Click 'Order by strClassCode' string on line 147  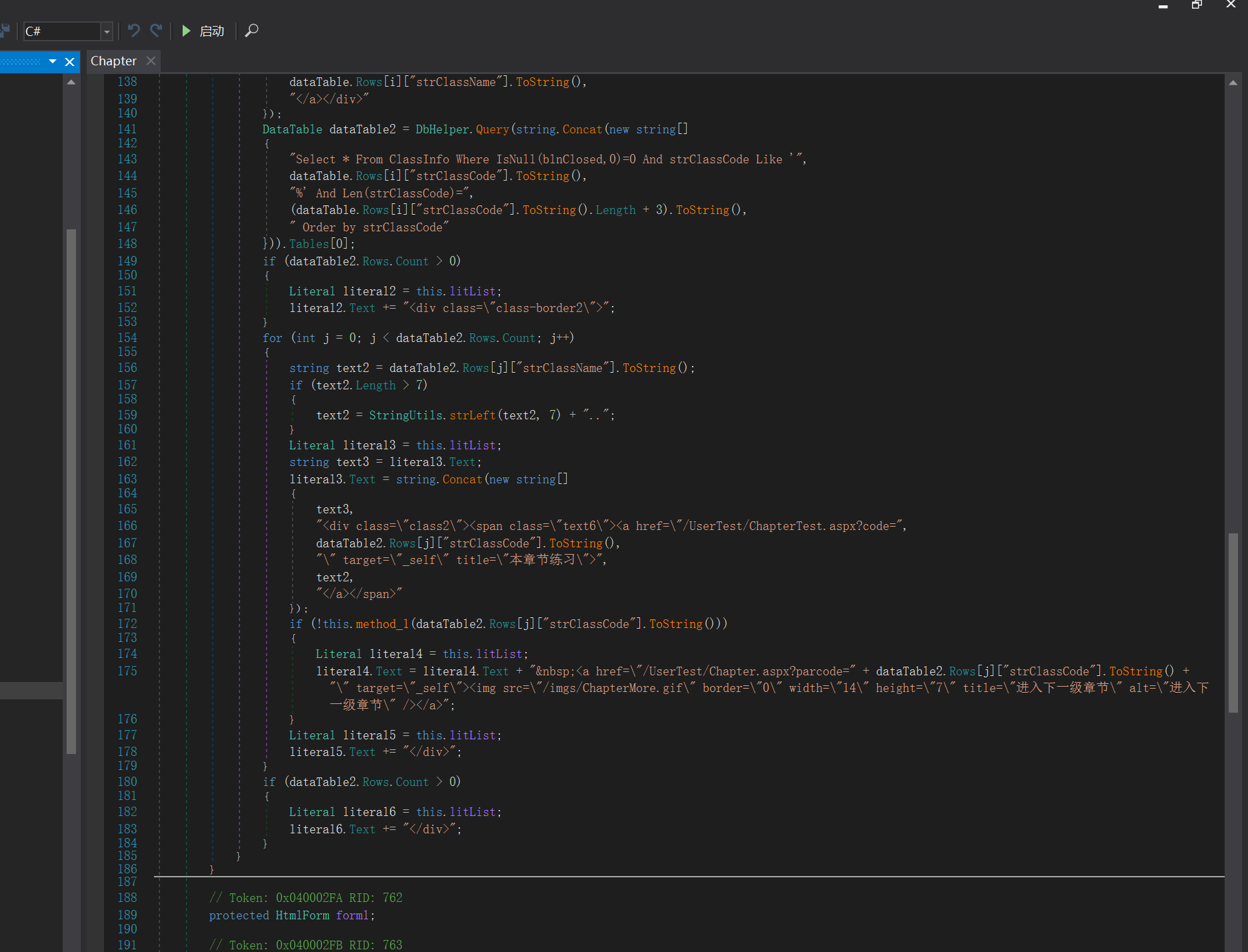coord(369,227)
